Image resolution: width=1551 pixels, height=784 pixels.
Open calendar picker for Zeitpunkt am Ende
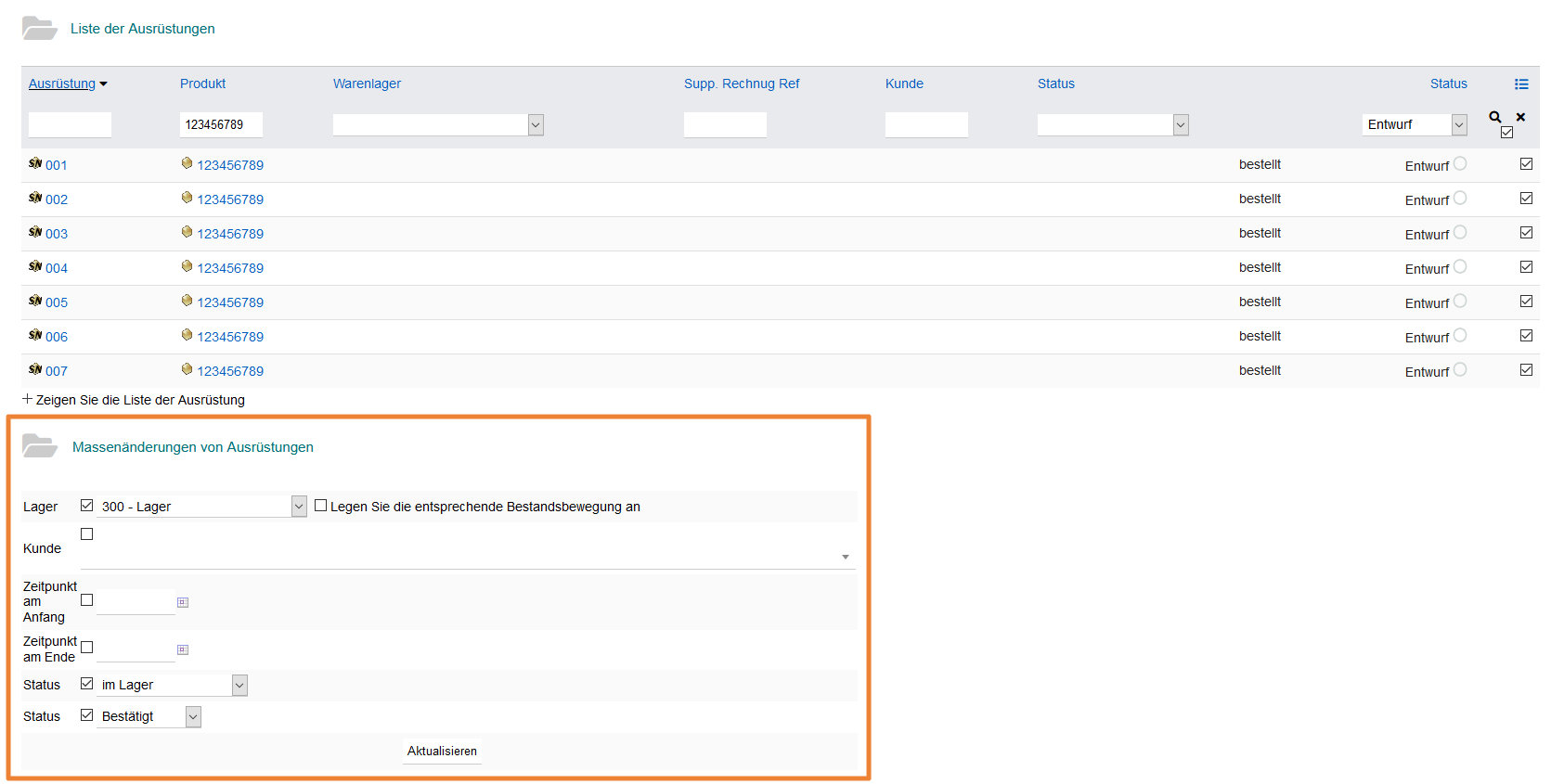point(183,650)
